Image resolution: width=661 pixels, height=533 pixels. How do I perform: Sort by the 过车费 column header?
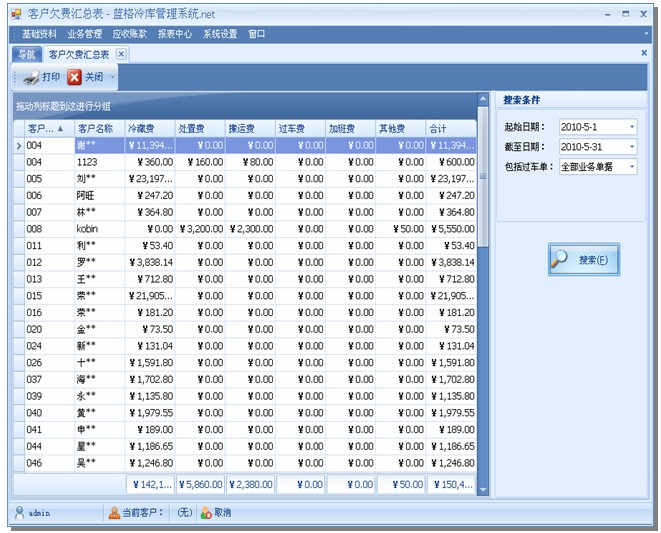tap(300, 128)
